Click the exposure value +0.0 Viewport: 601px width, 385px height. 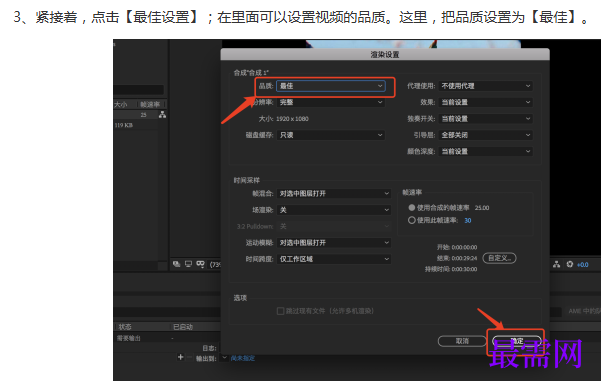583,265
